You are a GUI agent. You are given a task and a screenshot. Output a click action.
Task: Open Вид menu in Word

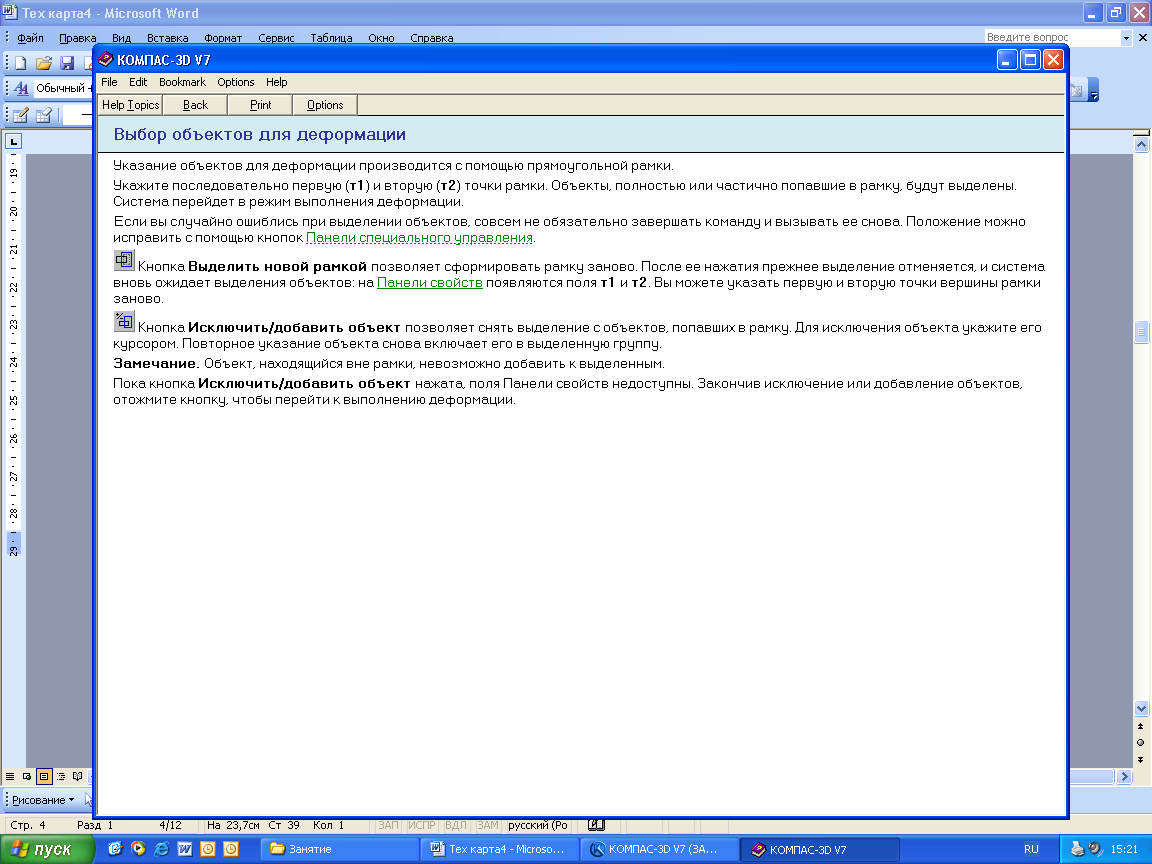point(121,38)
